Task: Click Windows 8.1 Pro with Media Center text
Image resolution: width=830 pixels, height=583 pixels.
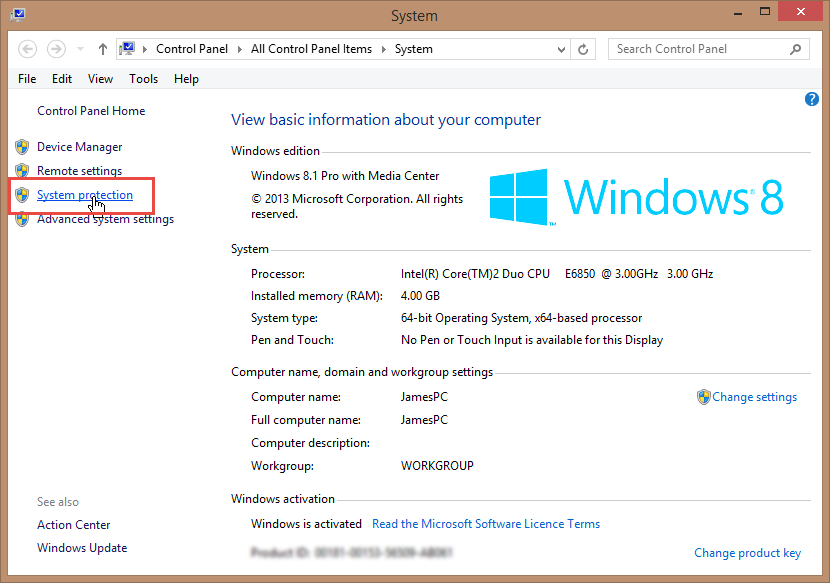Action: point(345,176)
